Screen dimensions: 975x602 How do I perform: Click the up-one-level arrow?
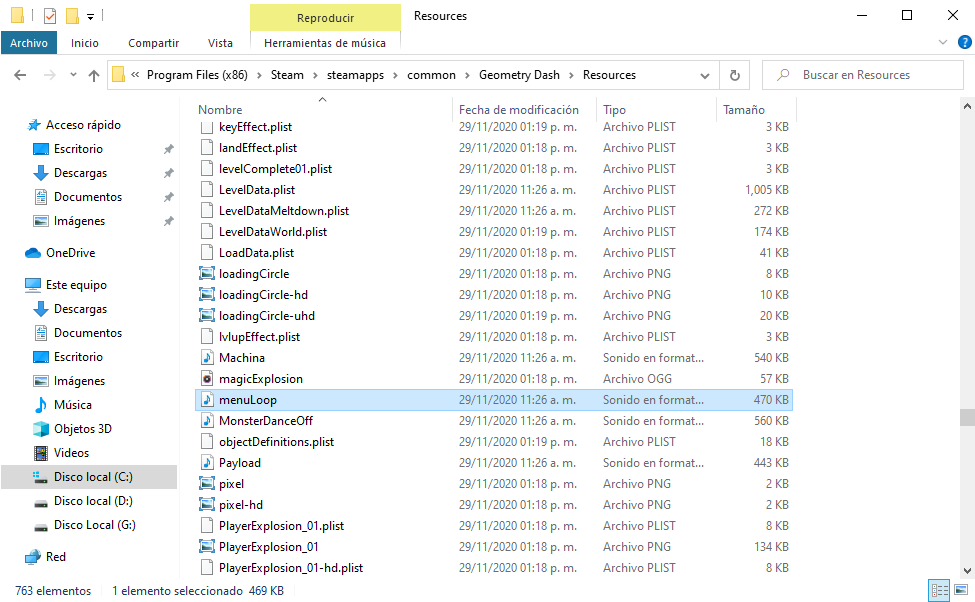click(x=94, y=75)
